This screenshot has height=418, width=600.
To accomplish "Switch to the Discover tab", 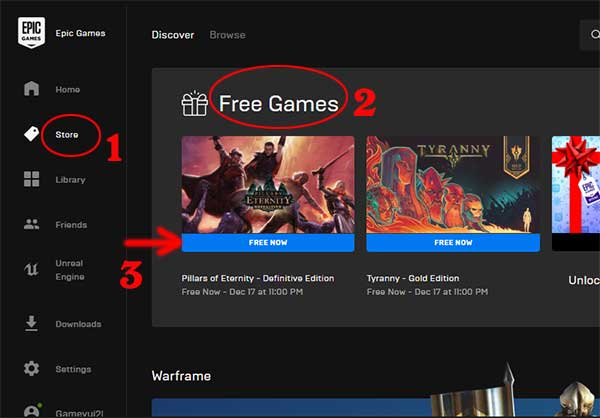I will pyautogui.click(x=173, y=35).
